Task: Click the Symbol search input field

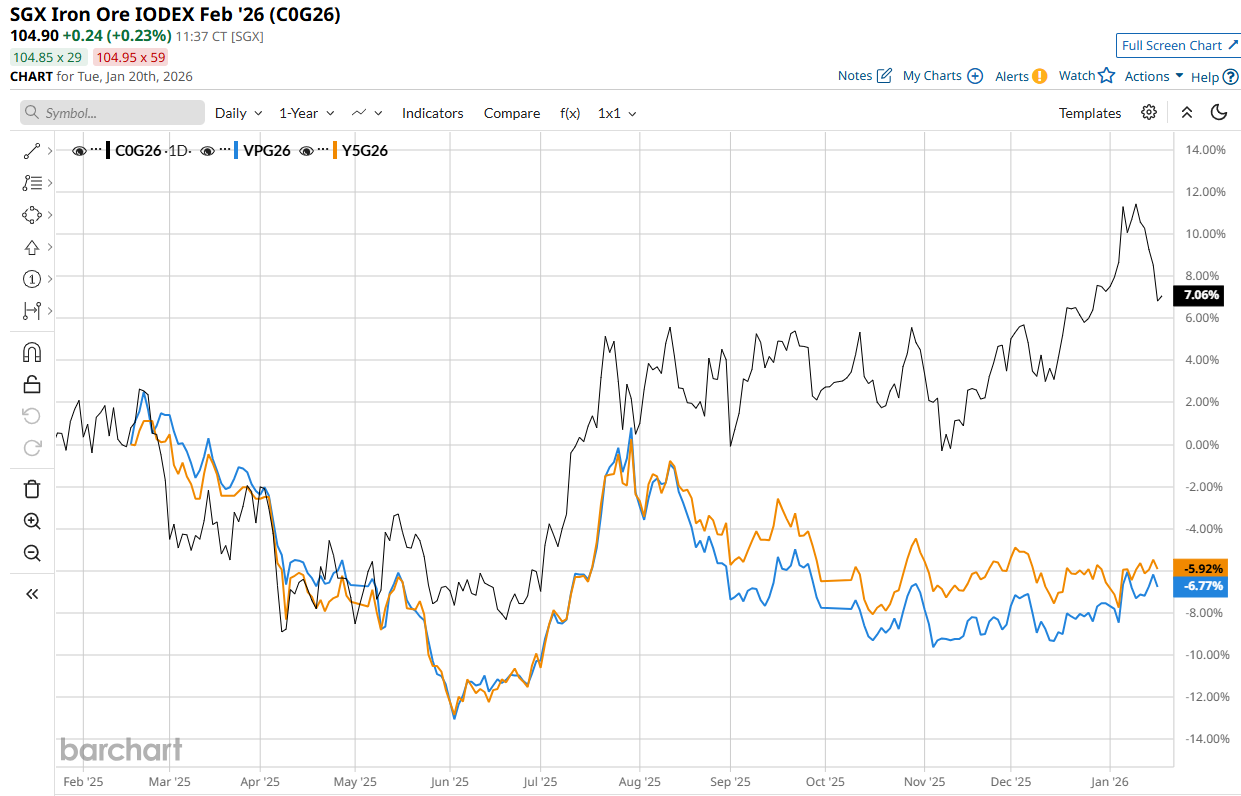Action: point(112,113)
